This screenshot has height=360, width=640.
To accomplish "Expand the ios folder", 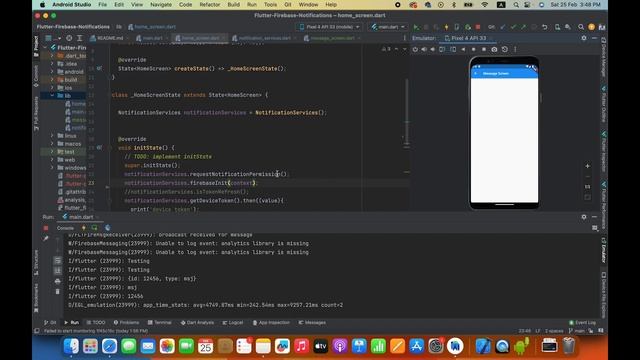I will 52,88.
